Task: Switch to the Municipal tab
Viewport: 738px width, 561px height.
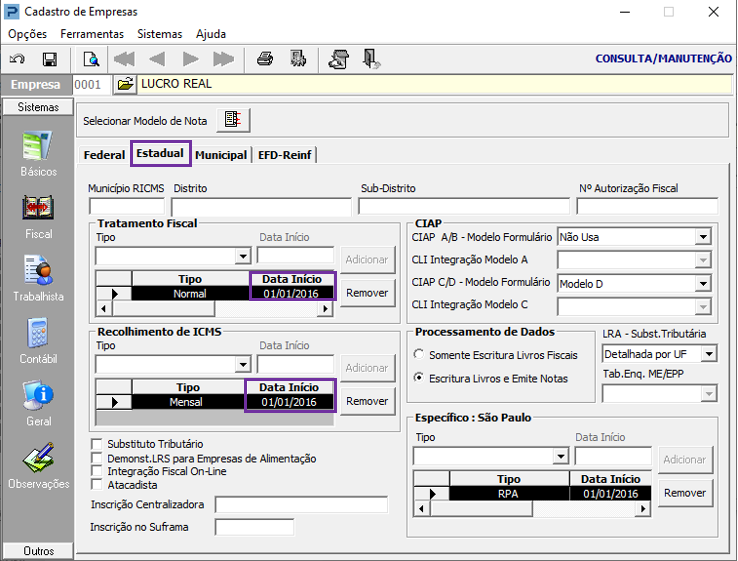Action: 221,155
